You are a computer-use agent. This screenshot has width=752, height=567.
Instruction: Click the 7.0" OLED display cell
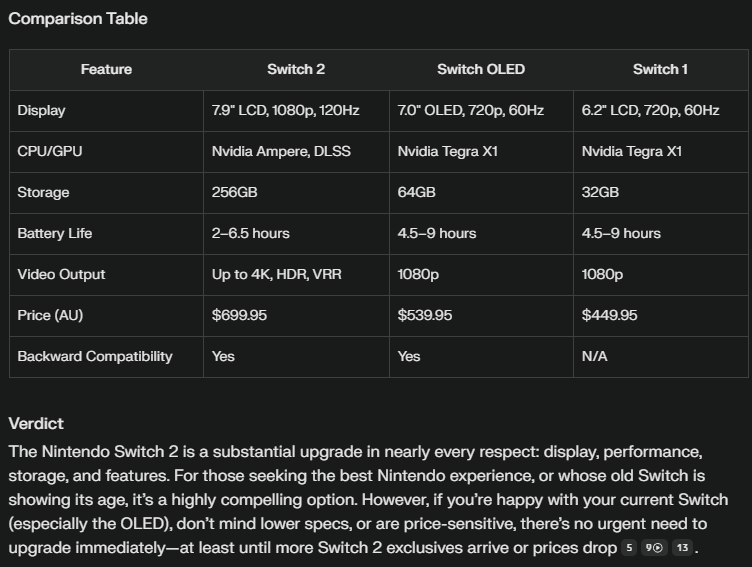pyautogui.click(x=471, y=111)
